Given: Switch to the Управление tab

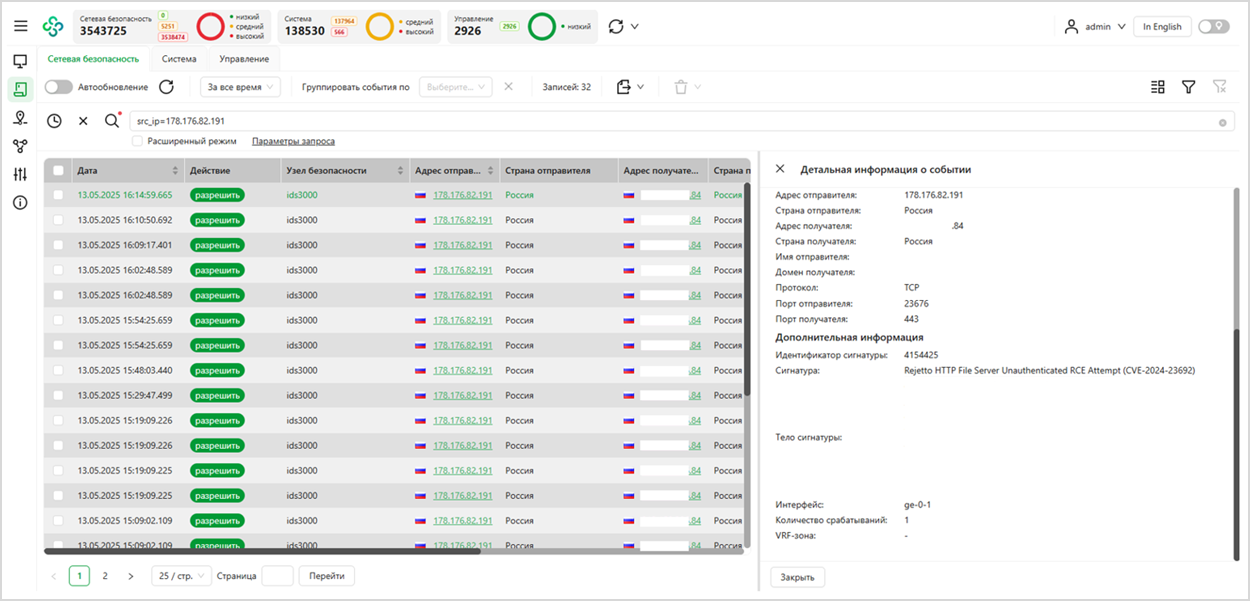Looking at the screenshot, I should [x=244, y=59].
